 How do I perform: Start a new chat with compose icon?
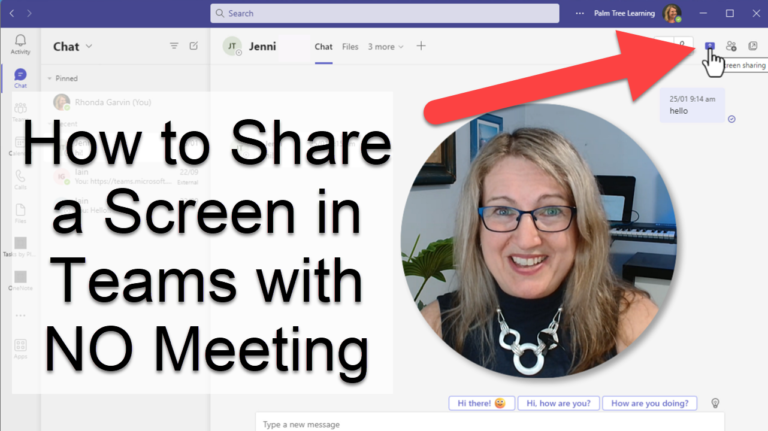(x=193, y=46)
